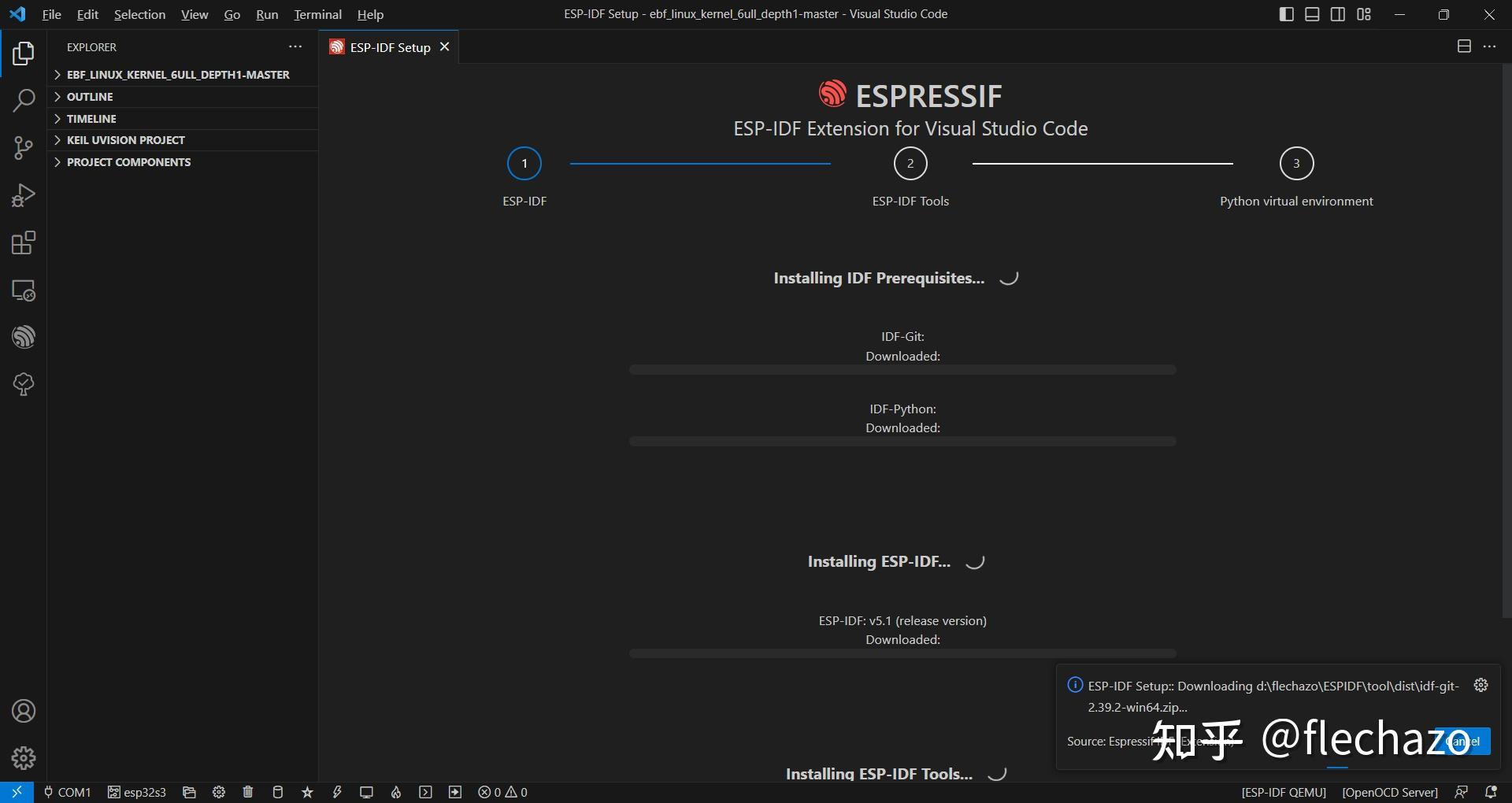
Task: Open the Remote Explorer view
Action: point(24,290)
